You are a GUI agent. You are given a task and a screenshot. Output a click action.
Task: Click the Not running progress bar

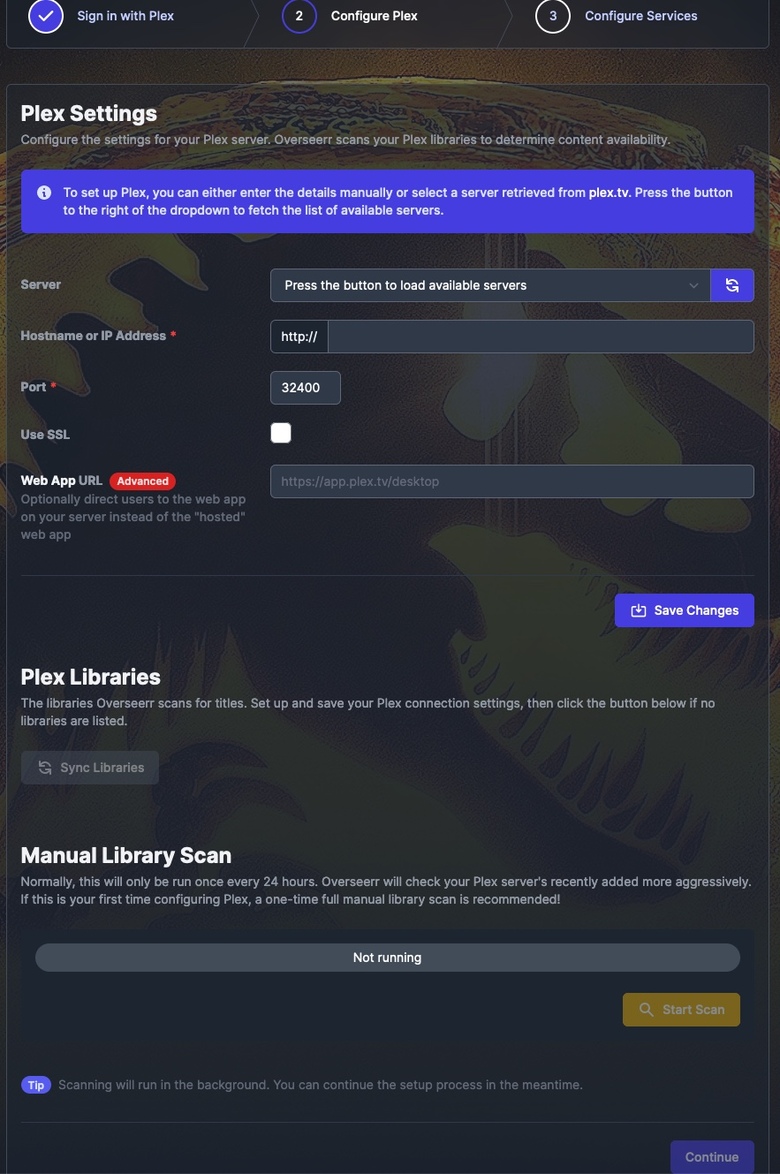tap(388, 958)
